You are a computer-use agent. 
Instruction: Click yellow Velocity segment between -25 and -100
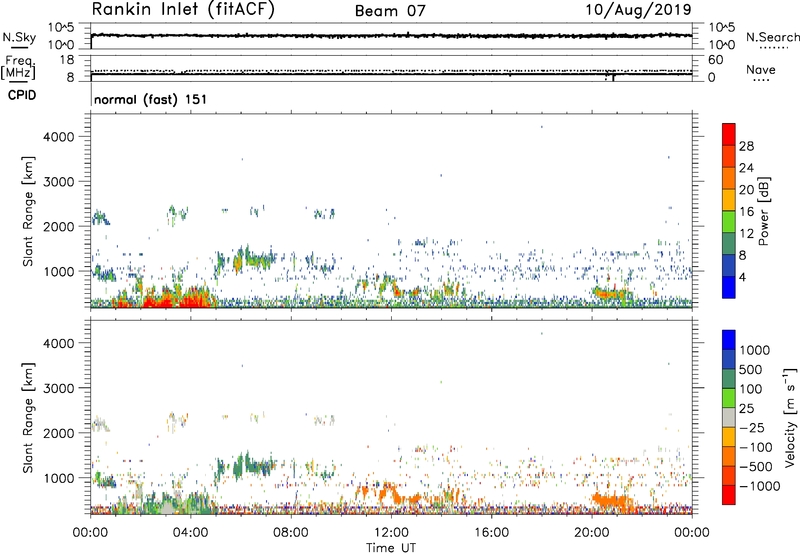729,437
